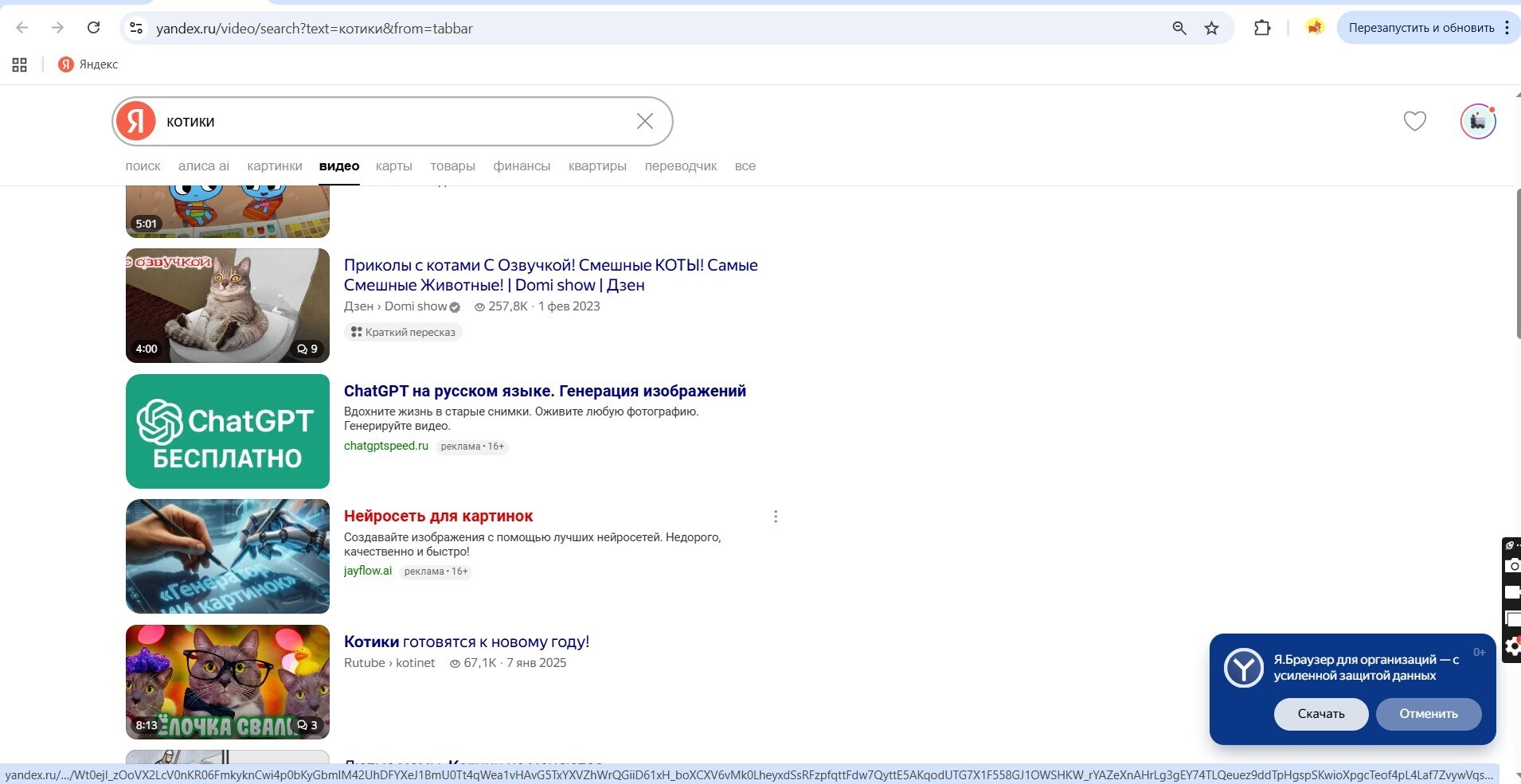Click the video record icon in side panel
This screenshot has height=784, width=1521.
[x=1512, y=592]
